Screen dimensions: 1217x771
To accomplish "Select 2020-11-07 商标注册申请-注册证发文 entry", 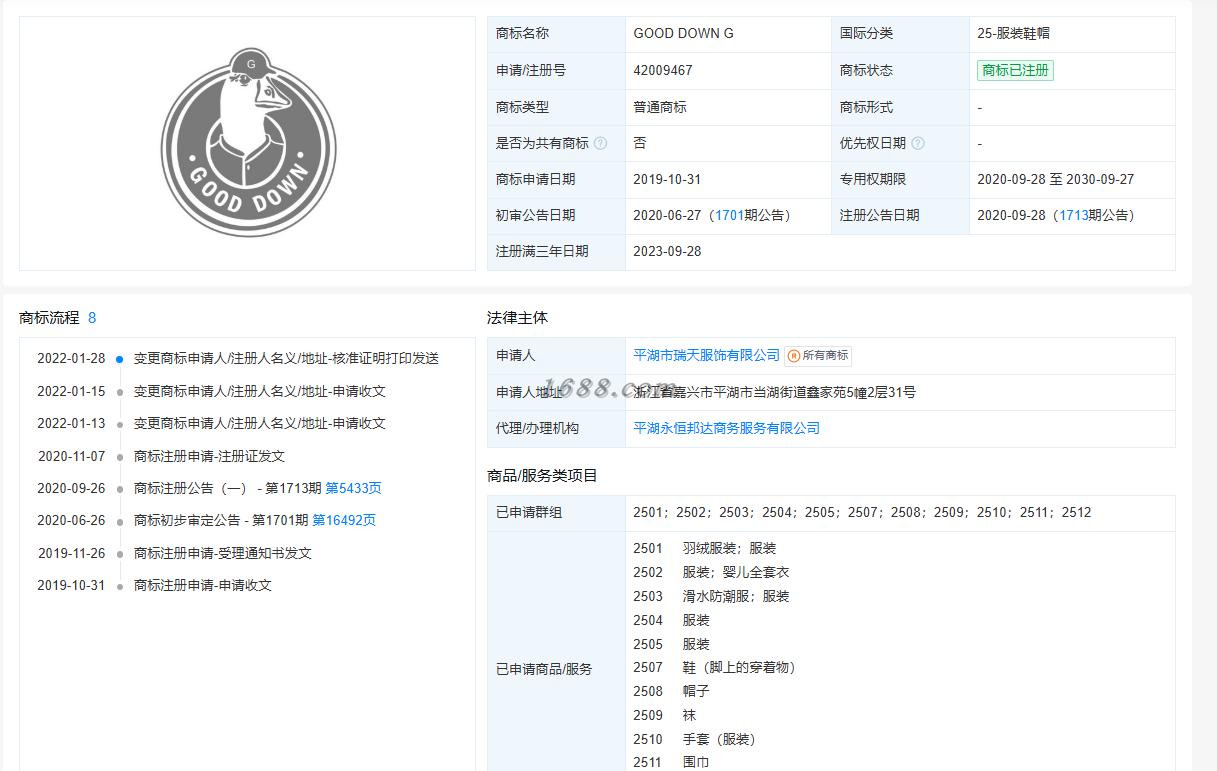I will point(209,456).
